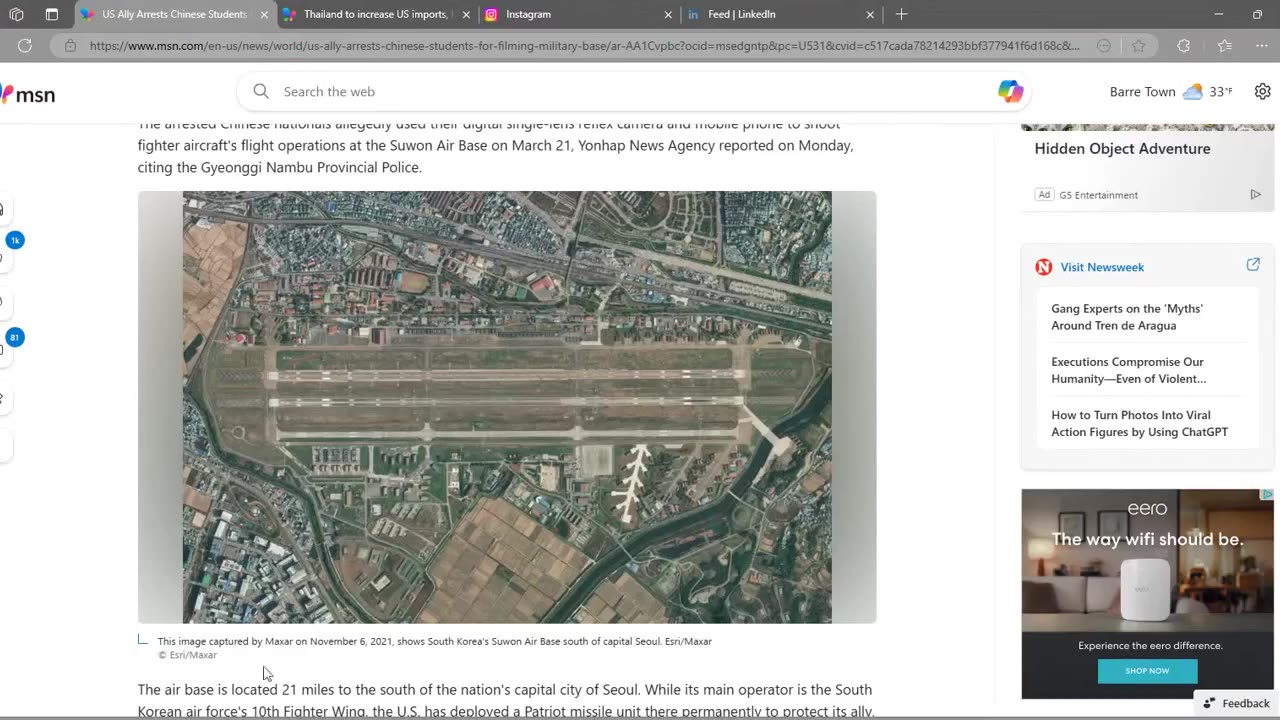This screenshot has width=1280, height=720.
Task: Click the Copilot icon in search bar
Action: click(1010, 92)
